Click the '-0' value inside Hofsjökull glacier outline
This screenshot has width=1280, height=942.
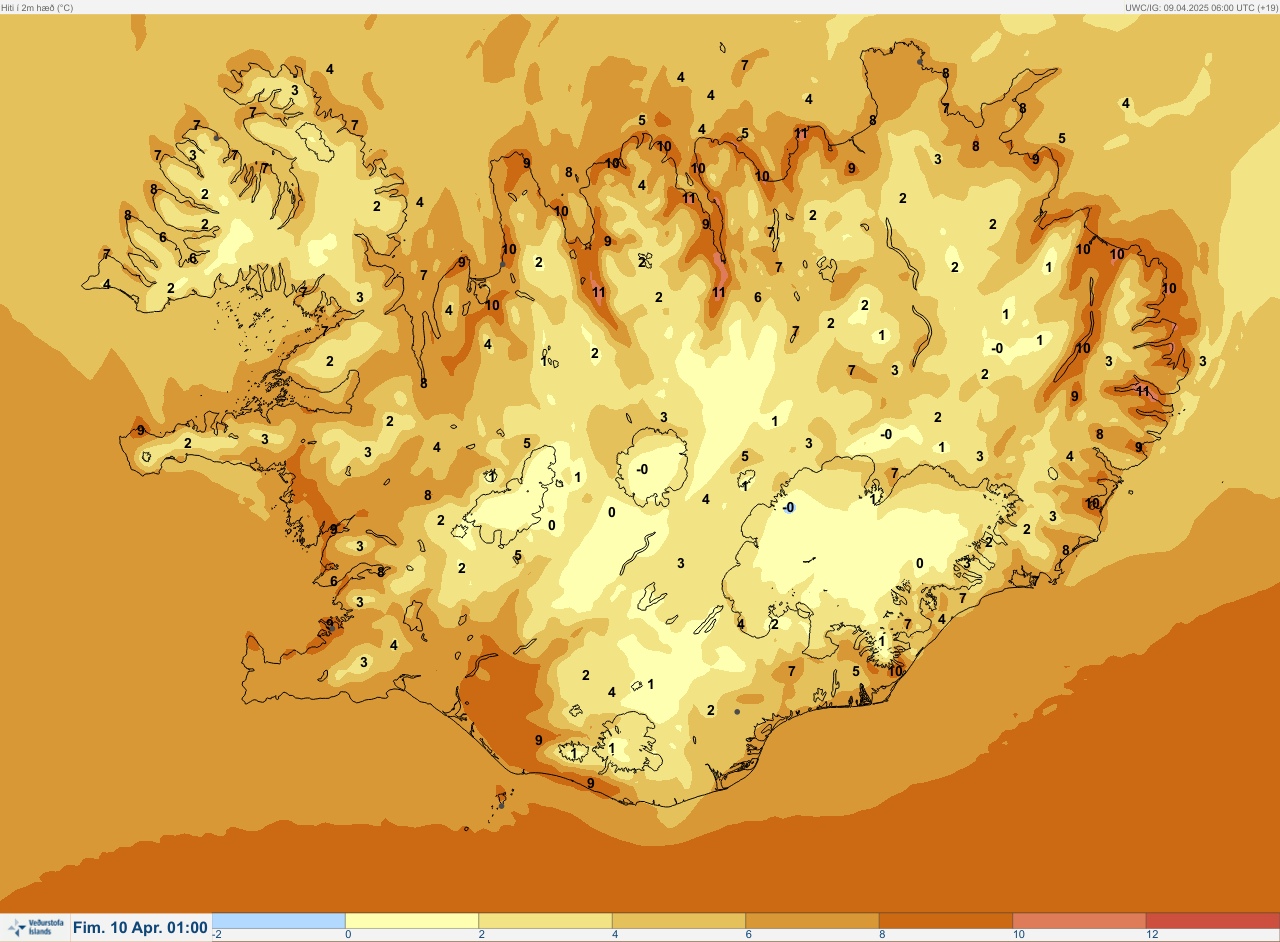point(642,469)
